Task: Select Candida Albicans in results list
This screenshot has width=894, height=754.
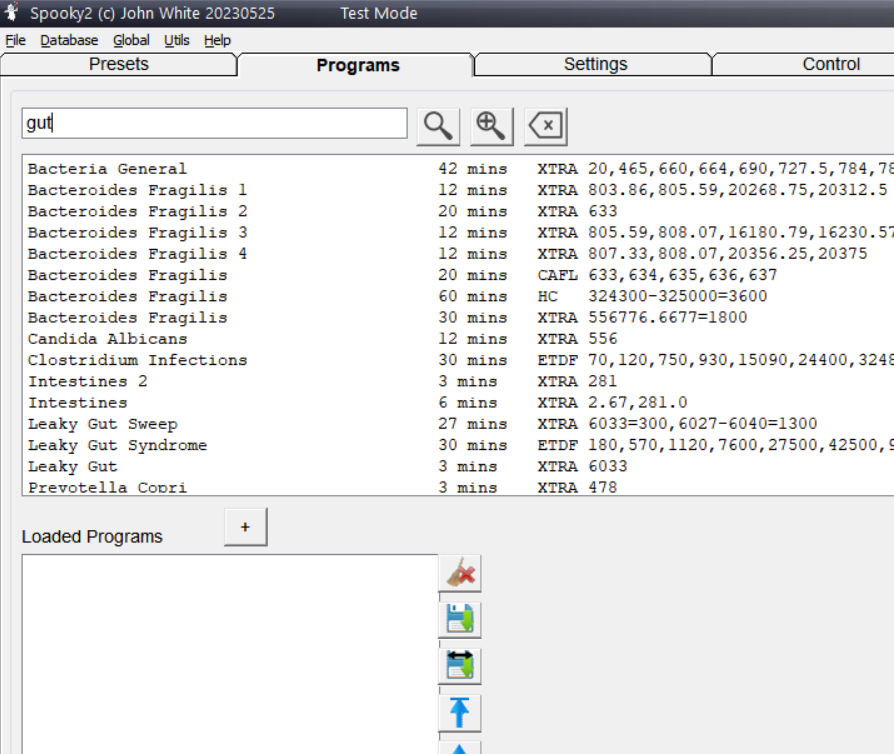Action: coord(107,339)
